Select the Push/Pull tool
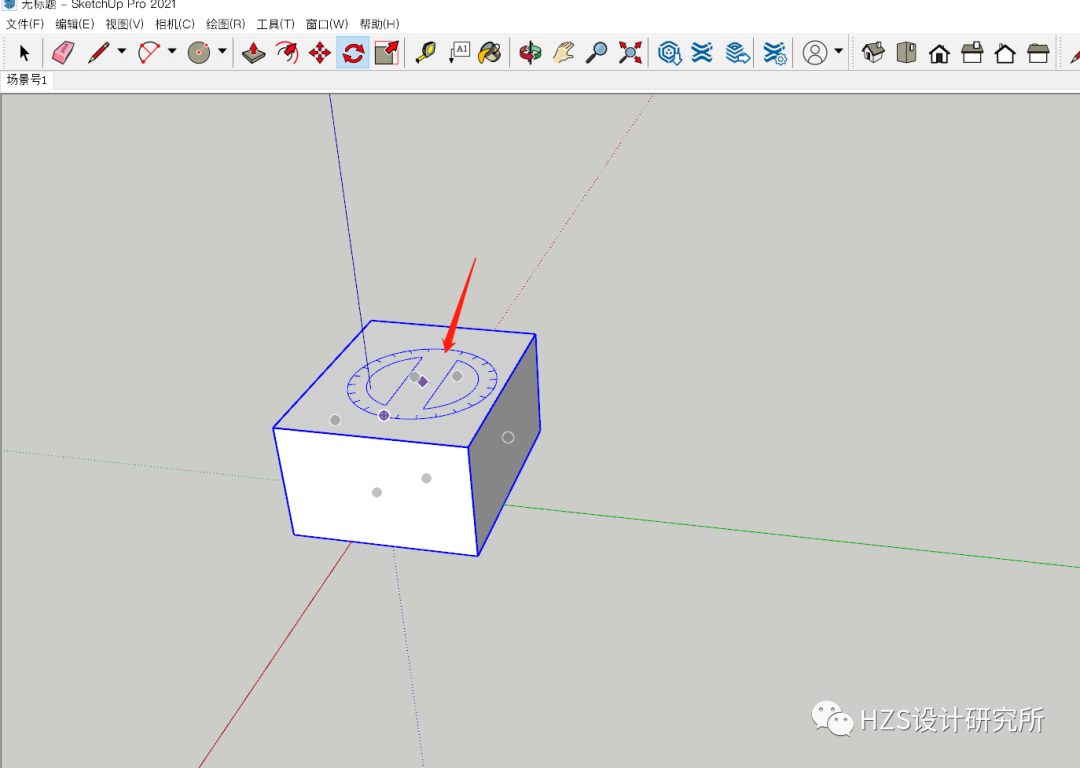This screenshot has width=1080, height=768. tap(254, 52)
